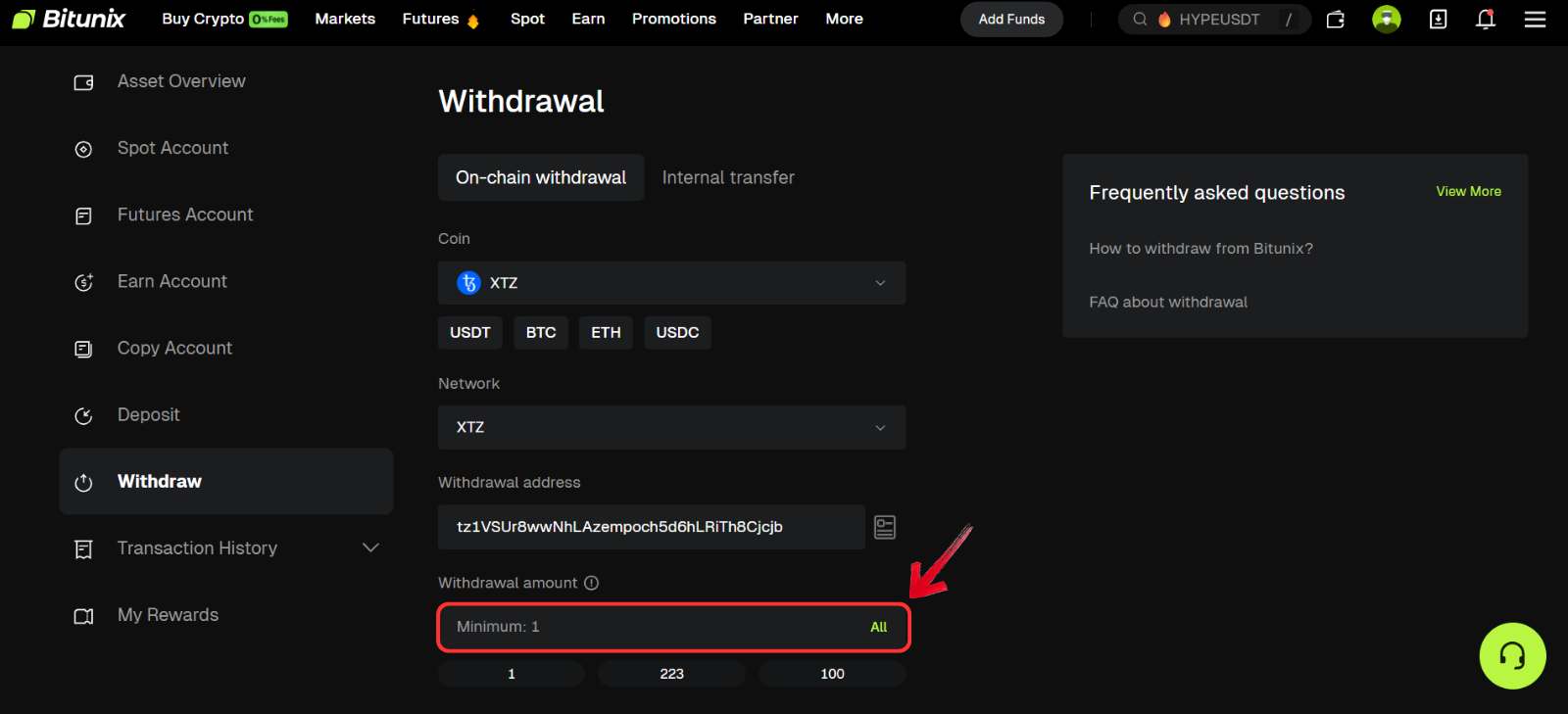Click the Spot Account sidebar icon
This screenshot has width=1568, height=714.
pyautogui.click(x=84, y=149)
